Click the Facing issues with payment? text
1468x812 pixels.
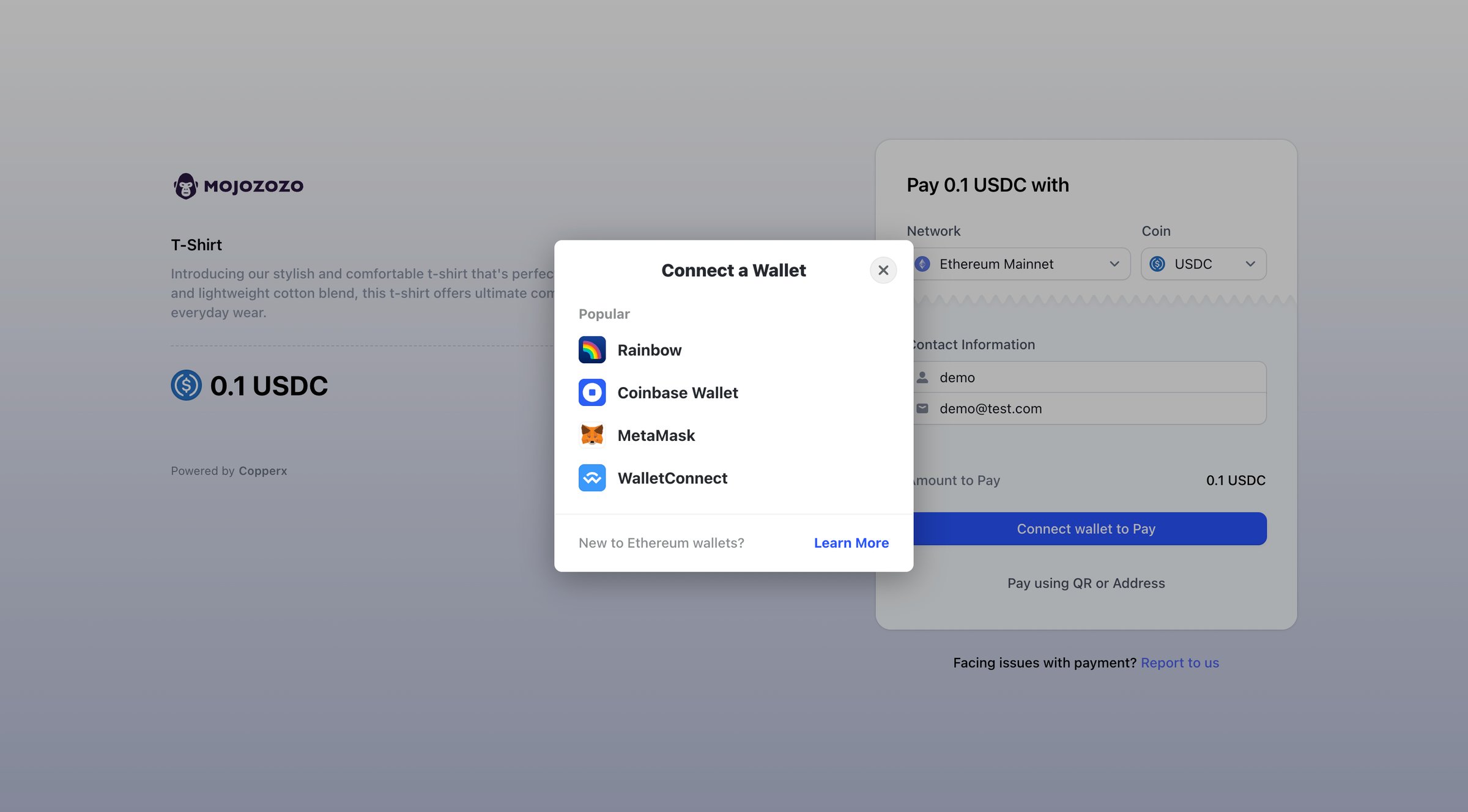(x=1045, y=663)
